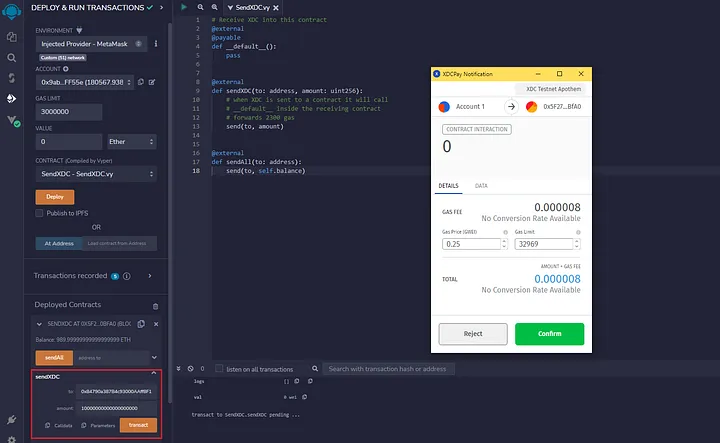This screenshot has width=720, height=443.
Task: Open the Solidity compiler sidebar icon
Action: click(11, 78)
